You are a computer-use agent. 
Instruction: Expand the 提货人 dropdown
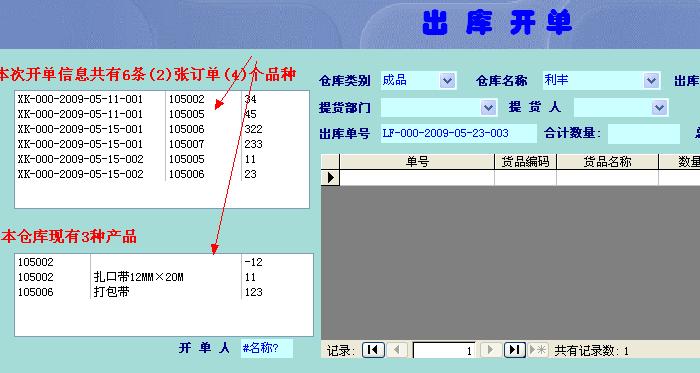pyautogui.click(x=659, y=108)
